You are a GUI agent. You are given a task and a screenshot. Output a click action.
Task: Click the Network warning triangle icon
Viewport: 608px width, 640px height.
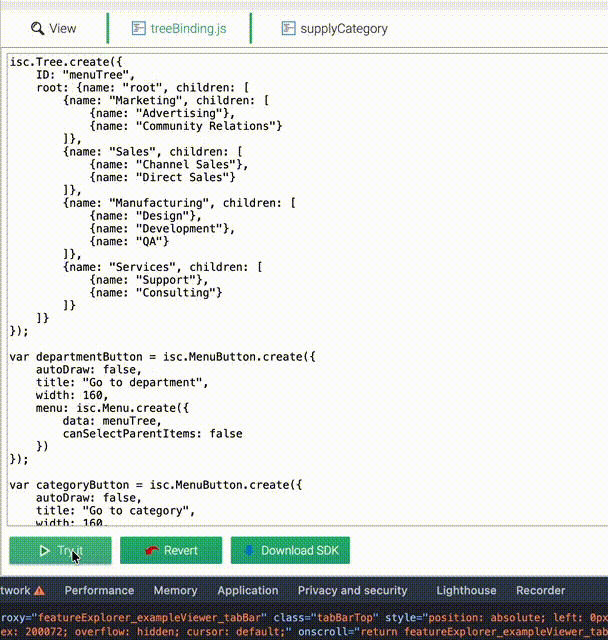click(39, 590)
